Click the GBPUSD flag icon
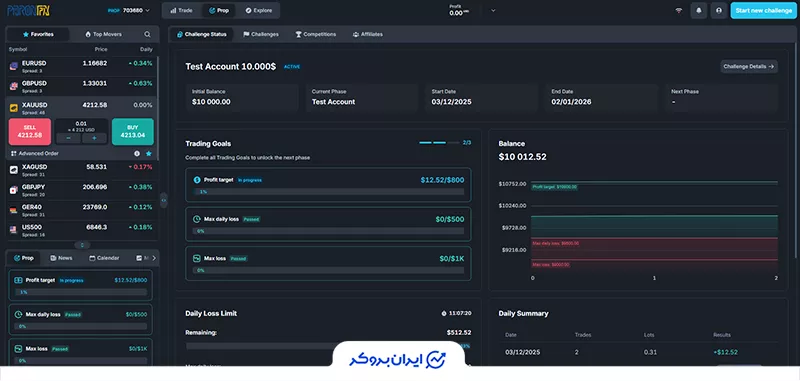Image resolution: width=800 pixels, height=381 pixels. pos(14,86)
